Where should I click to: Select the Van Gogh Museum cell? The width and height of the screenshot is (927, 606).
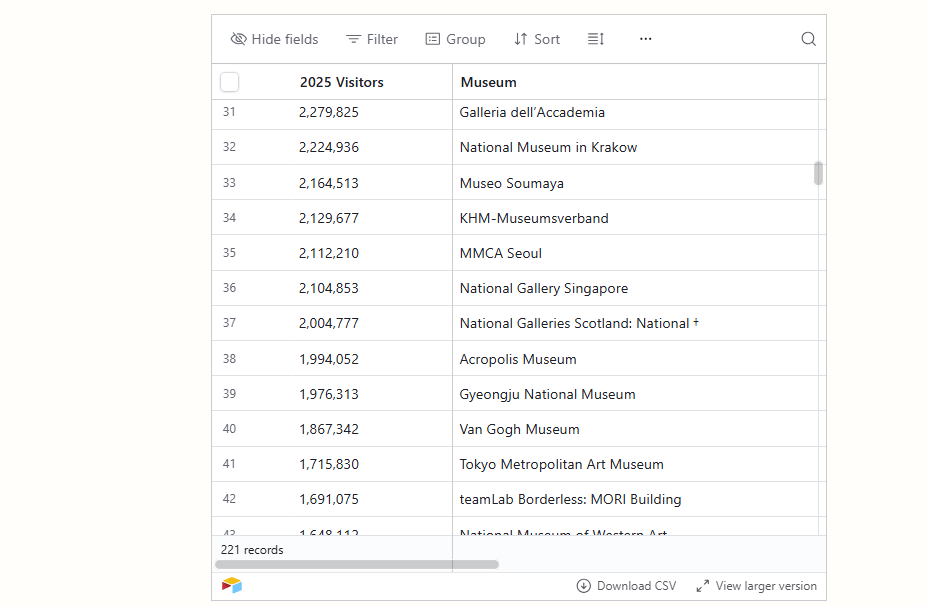520,429
